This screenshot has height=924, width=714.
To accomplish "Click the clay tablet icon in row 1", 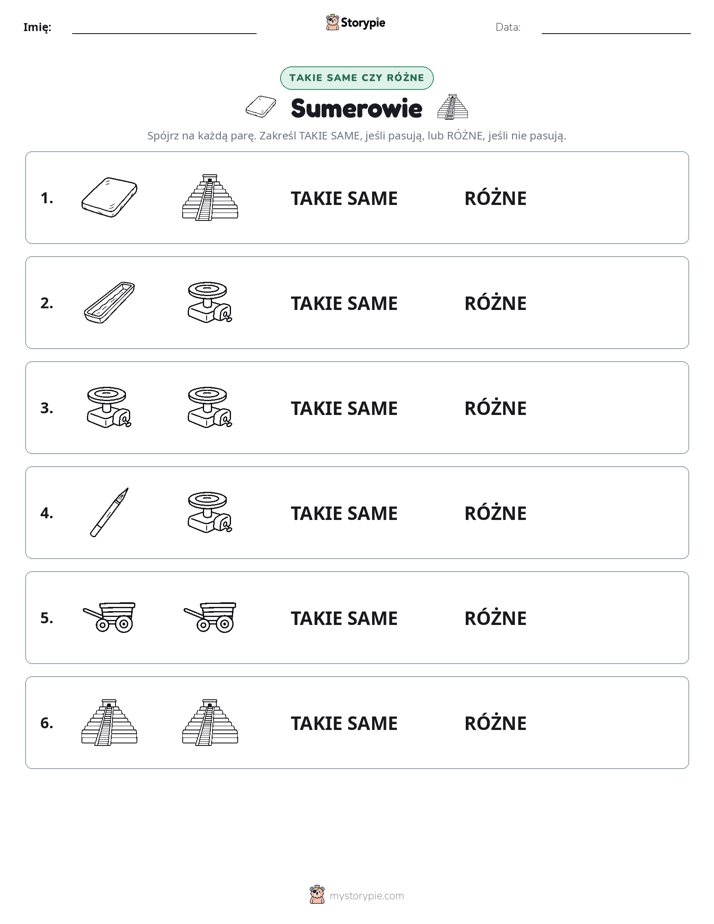I will pyautogui.click(x=109, y=197).
